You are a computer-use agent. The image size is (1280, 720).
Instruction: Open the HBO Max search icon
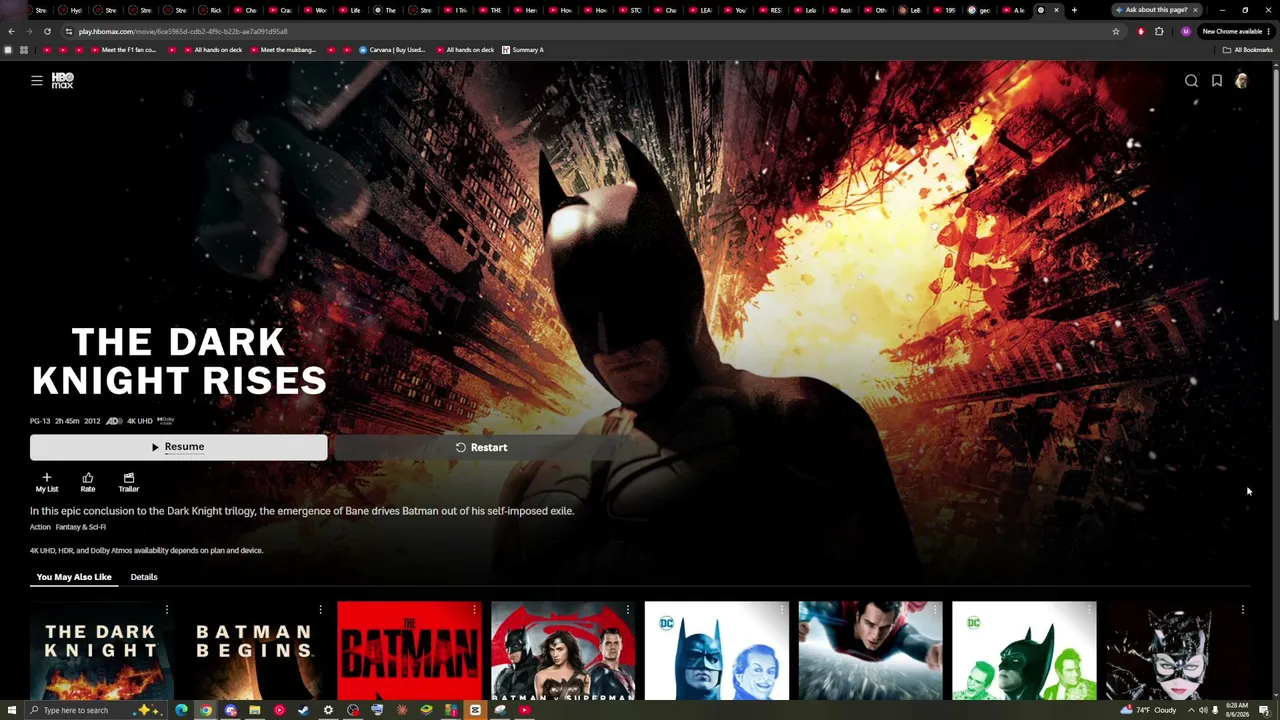tap(1191, 81)
